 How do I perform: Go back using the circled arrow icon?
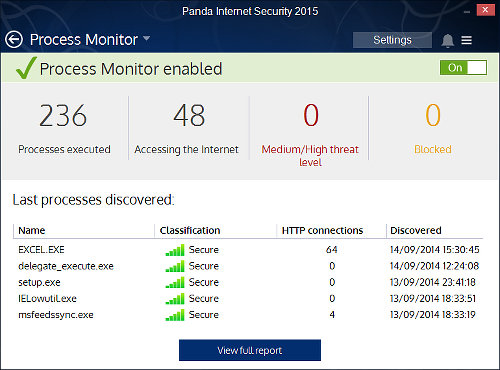point(14,40)
